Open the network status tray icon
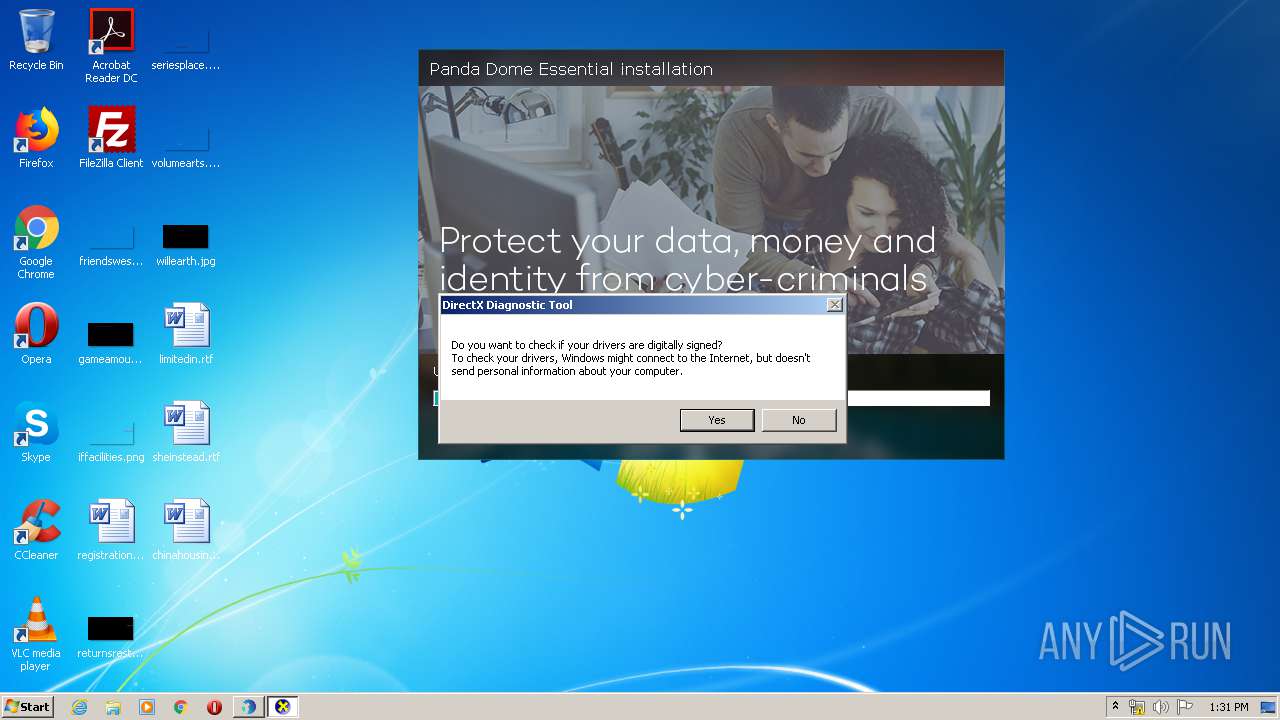 pos(1137,707)
